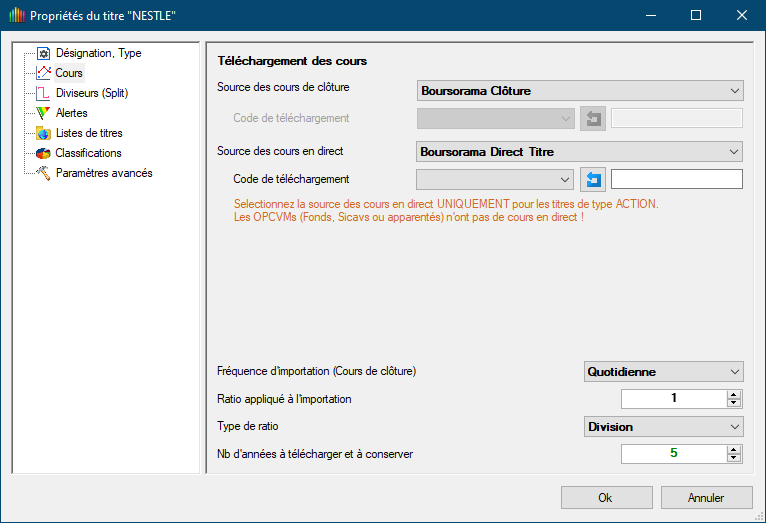Open the Source des cours de clôture dropdown
The width and height of the screenshot is (766, 523).
(580, 91)
